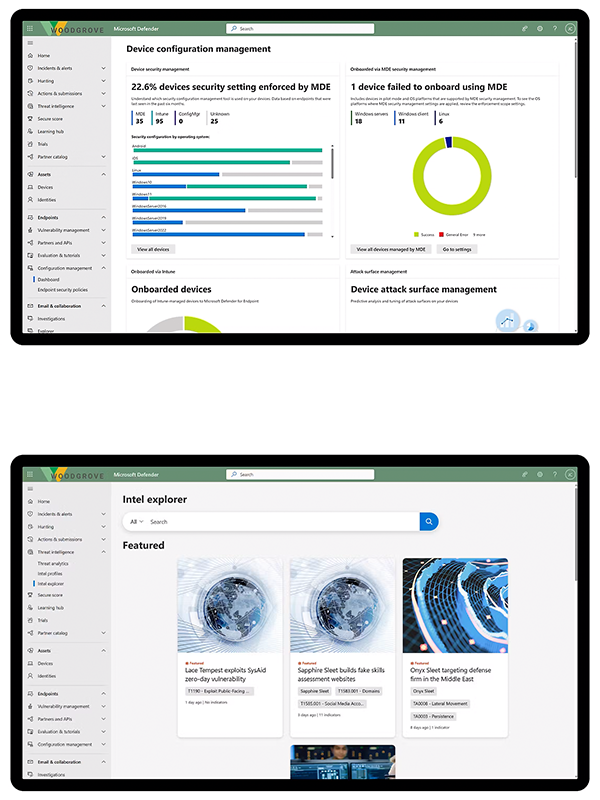The width and height of the screenshot is (600, 800).
Task: Click app launcher grid icon in Device configuration screen
Action: [30, 29]
